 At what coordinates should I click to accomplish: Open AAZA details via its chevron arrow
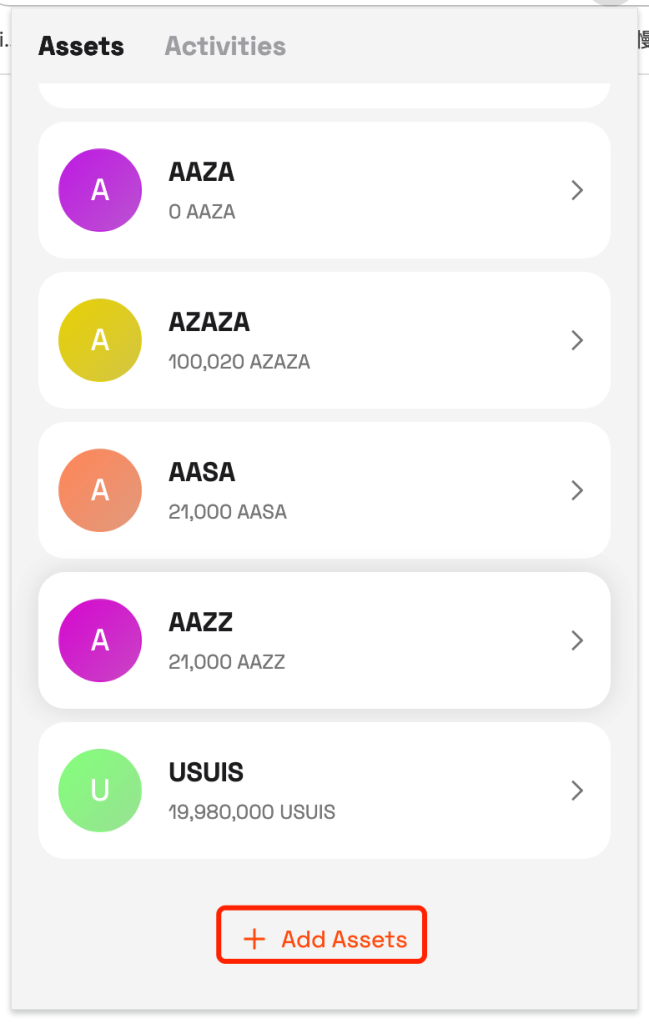point(577,190)
